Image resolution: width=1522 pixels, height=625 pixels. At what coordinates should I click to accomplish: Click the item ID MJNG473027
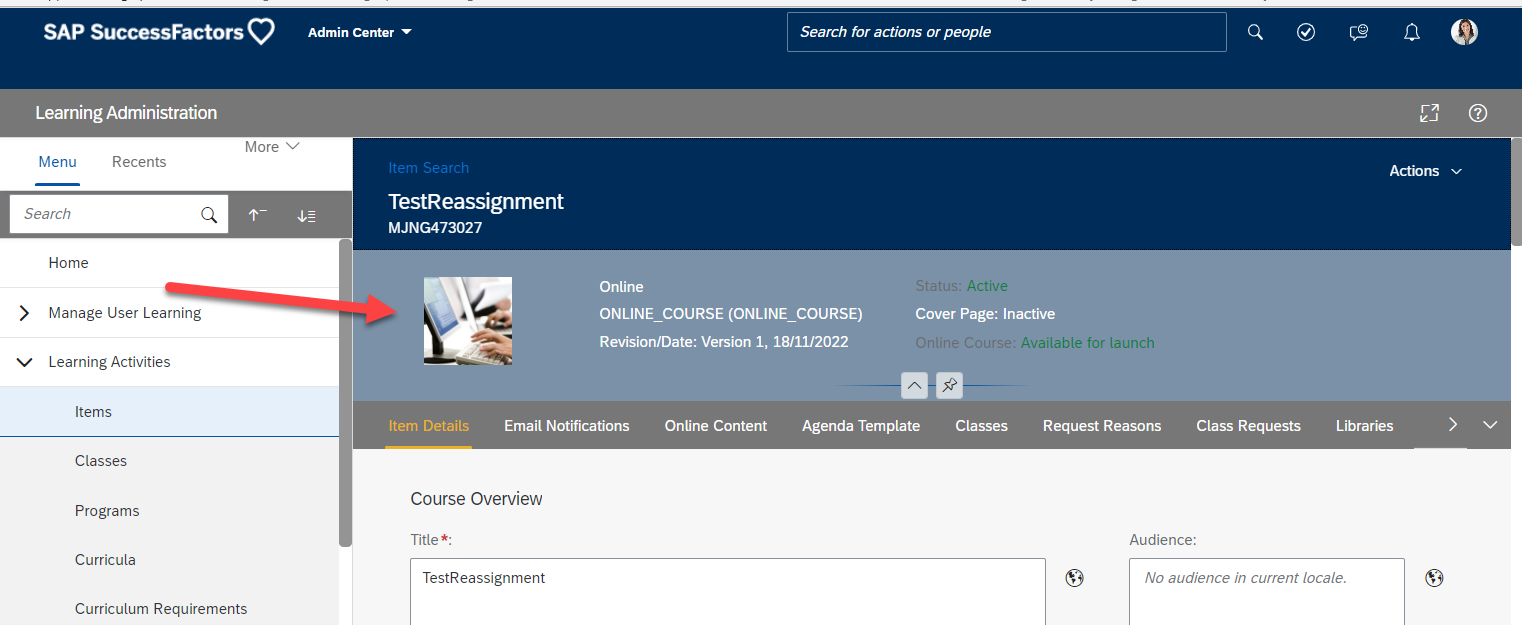click(x=435, y=228)
